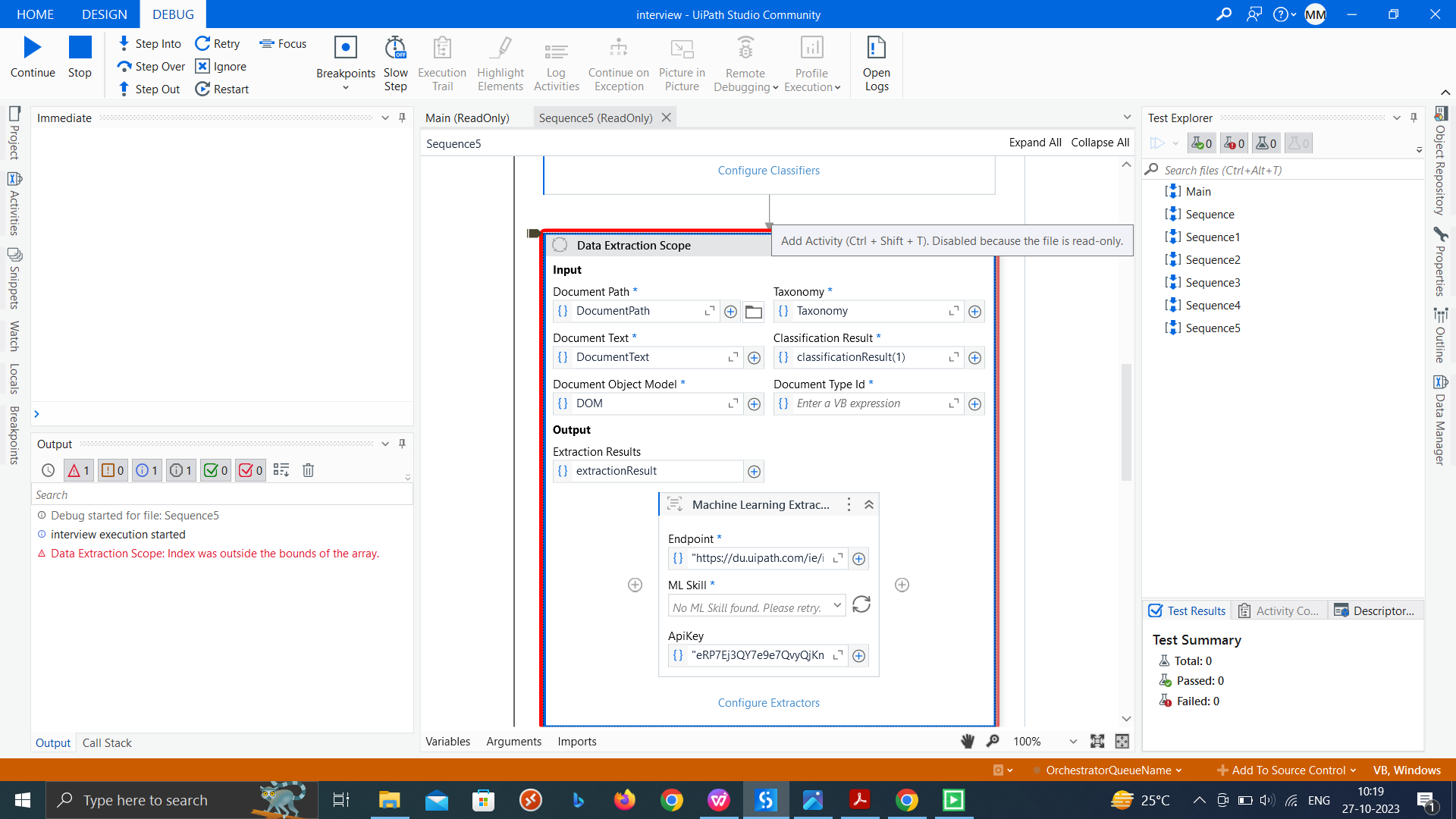
Task: Open the Imports panel
Action: click(x=576, y=742)
